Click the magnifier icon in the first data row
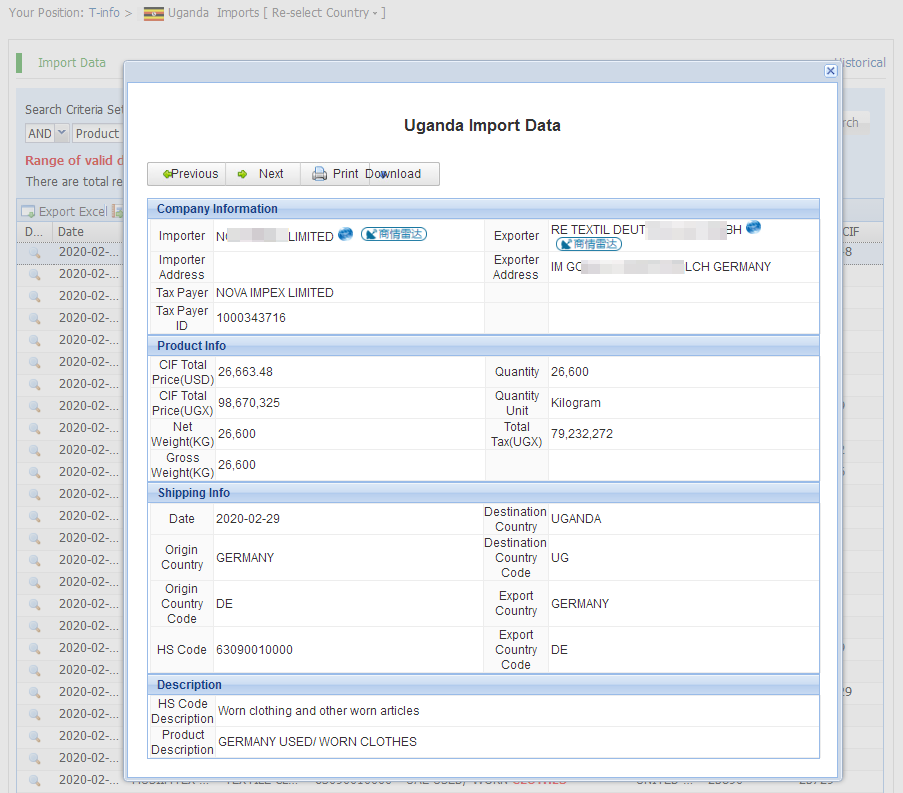The image size is (903, 793). tap(34, 252)
